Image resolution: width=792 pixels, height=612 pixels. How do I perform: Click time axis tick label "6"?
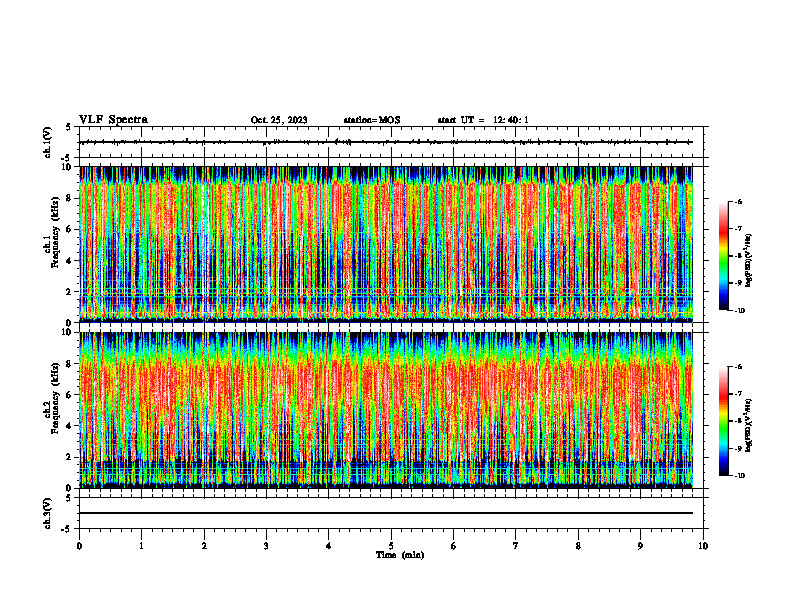[x=454, y=546]
